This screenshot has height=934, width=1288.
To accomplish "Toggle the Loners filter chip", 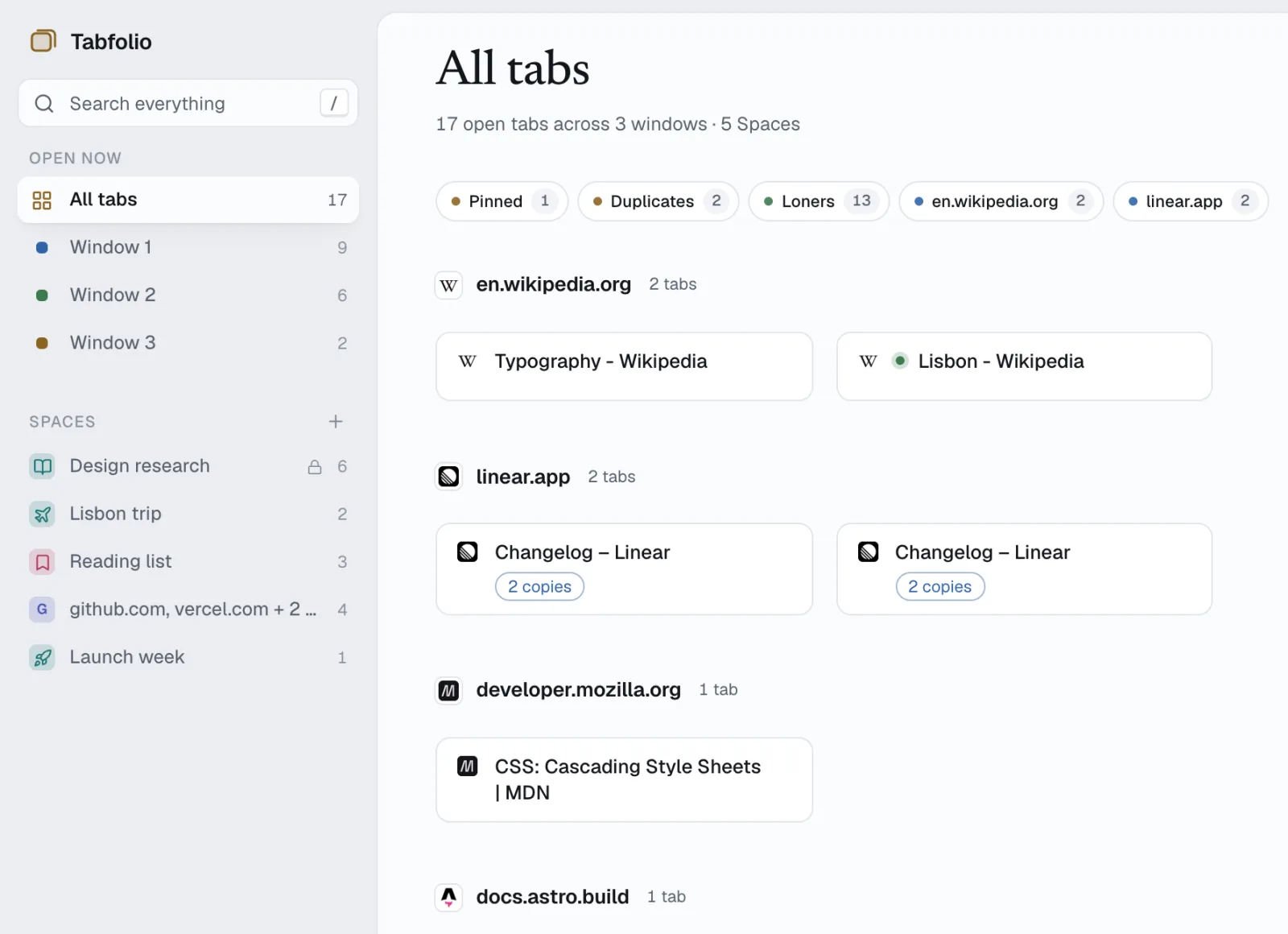I will (x=819, y=201).
